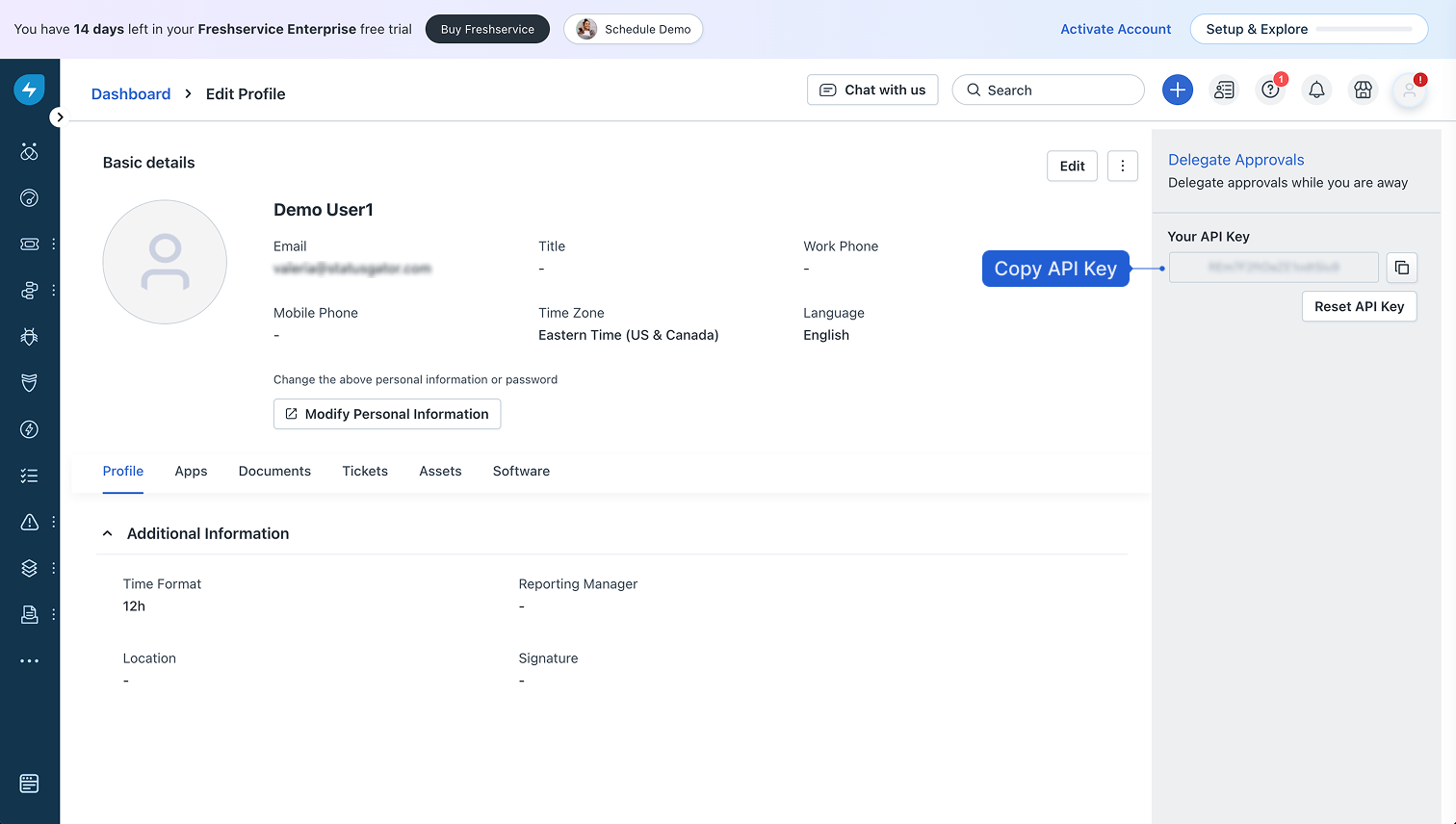
Task: Open the Delegate Approvals link
Action: [1235, 160]
